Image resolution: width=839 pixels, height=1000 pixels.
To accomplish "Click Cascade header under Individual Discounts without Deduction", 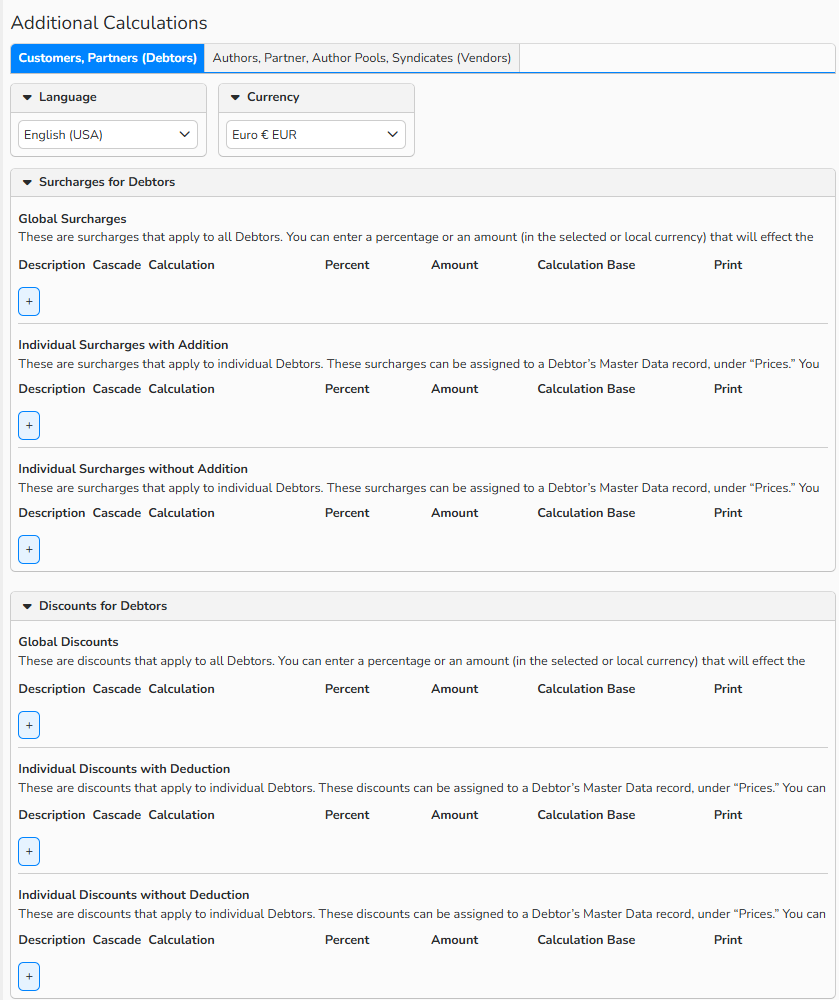I will [x=117, y=940].
